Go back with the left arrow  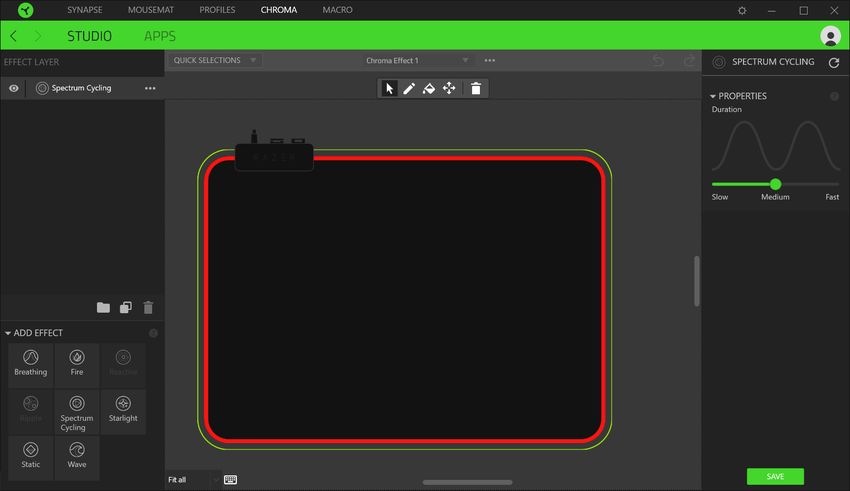14,36
